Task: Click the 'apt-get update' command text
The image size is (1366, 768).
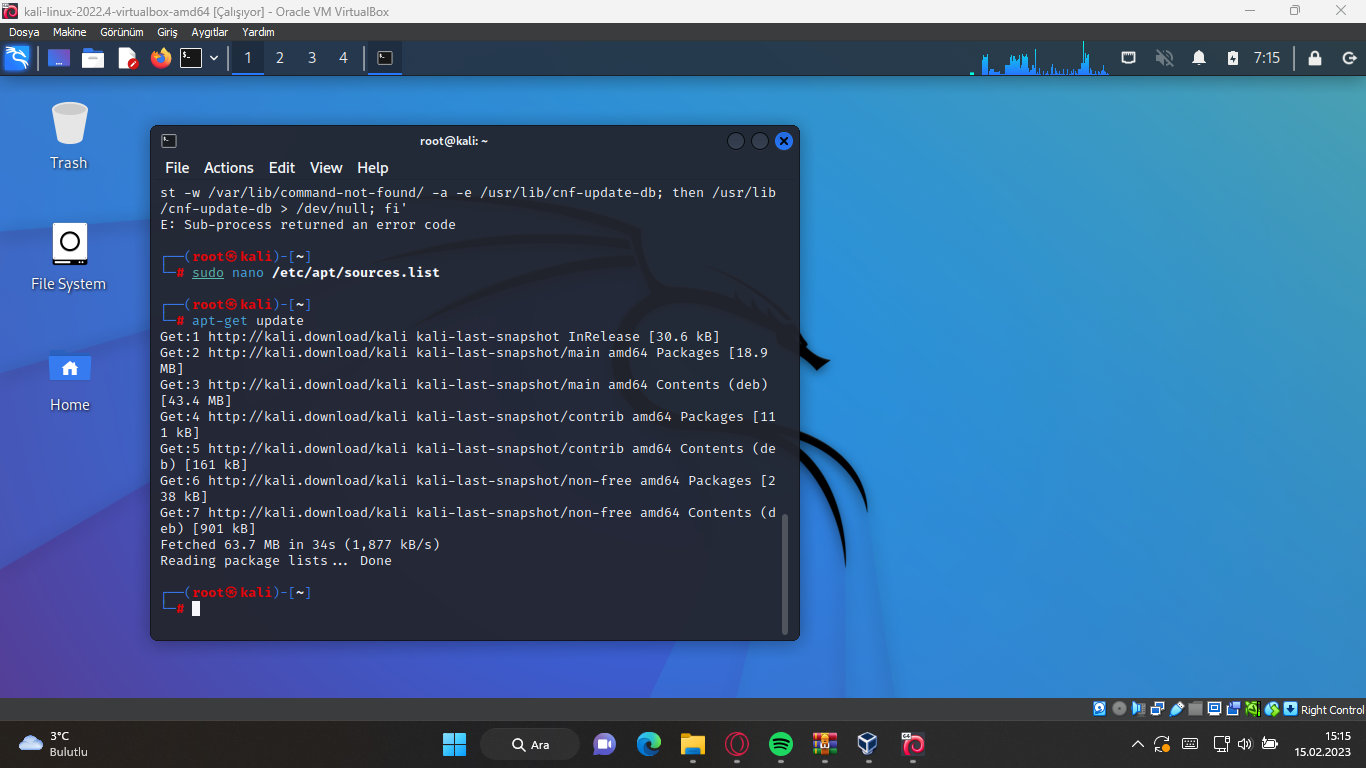Action: point(248,321)
